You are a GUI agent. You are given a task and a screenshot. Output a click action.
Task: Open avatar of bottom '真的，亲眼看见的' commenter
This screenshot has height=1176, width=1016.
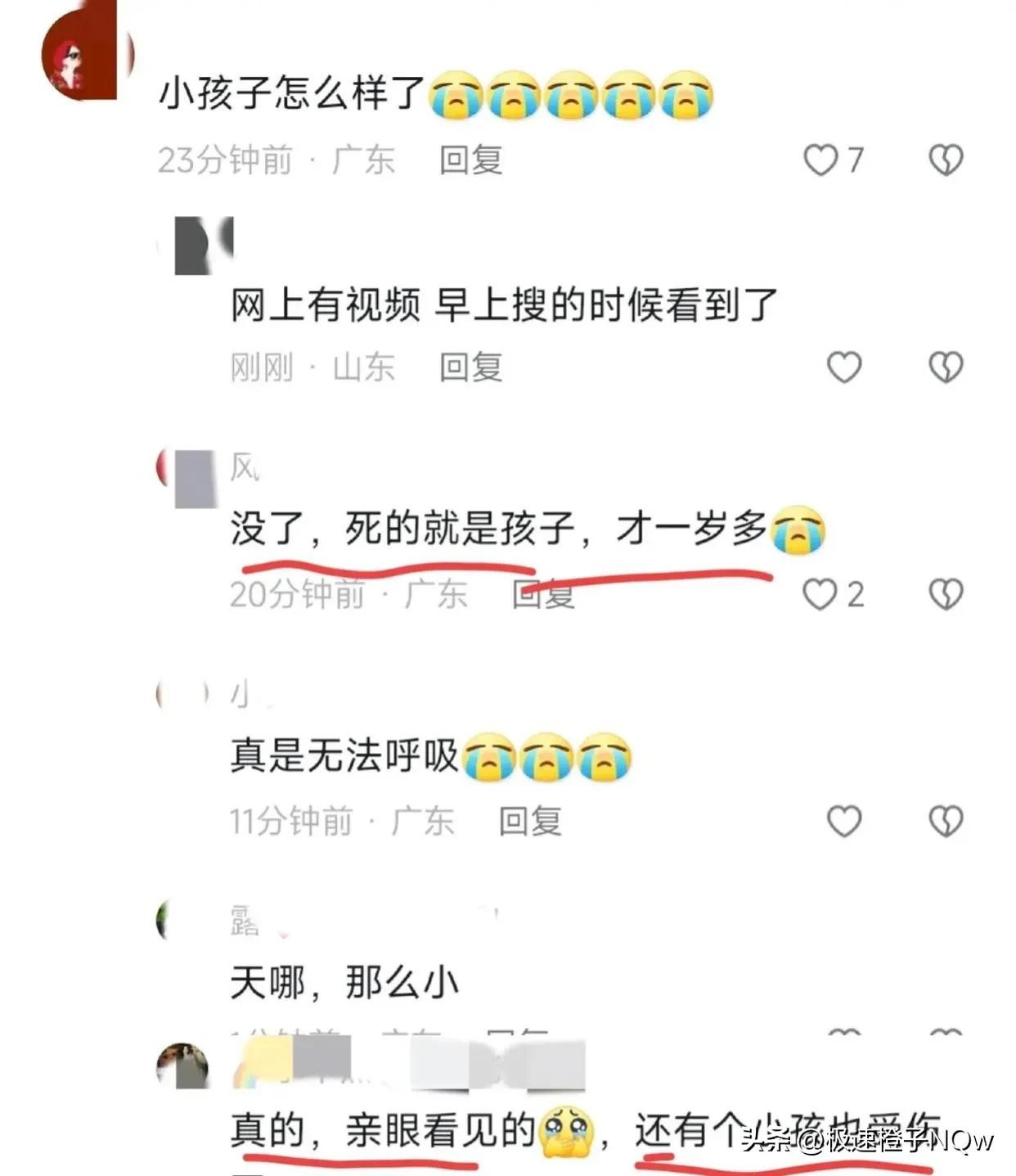(x=182, y=1066)
